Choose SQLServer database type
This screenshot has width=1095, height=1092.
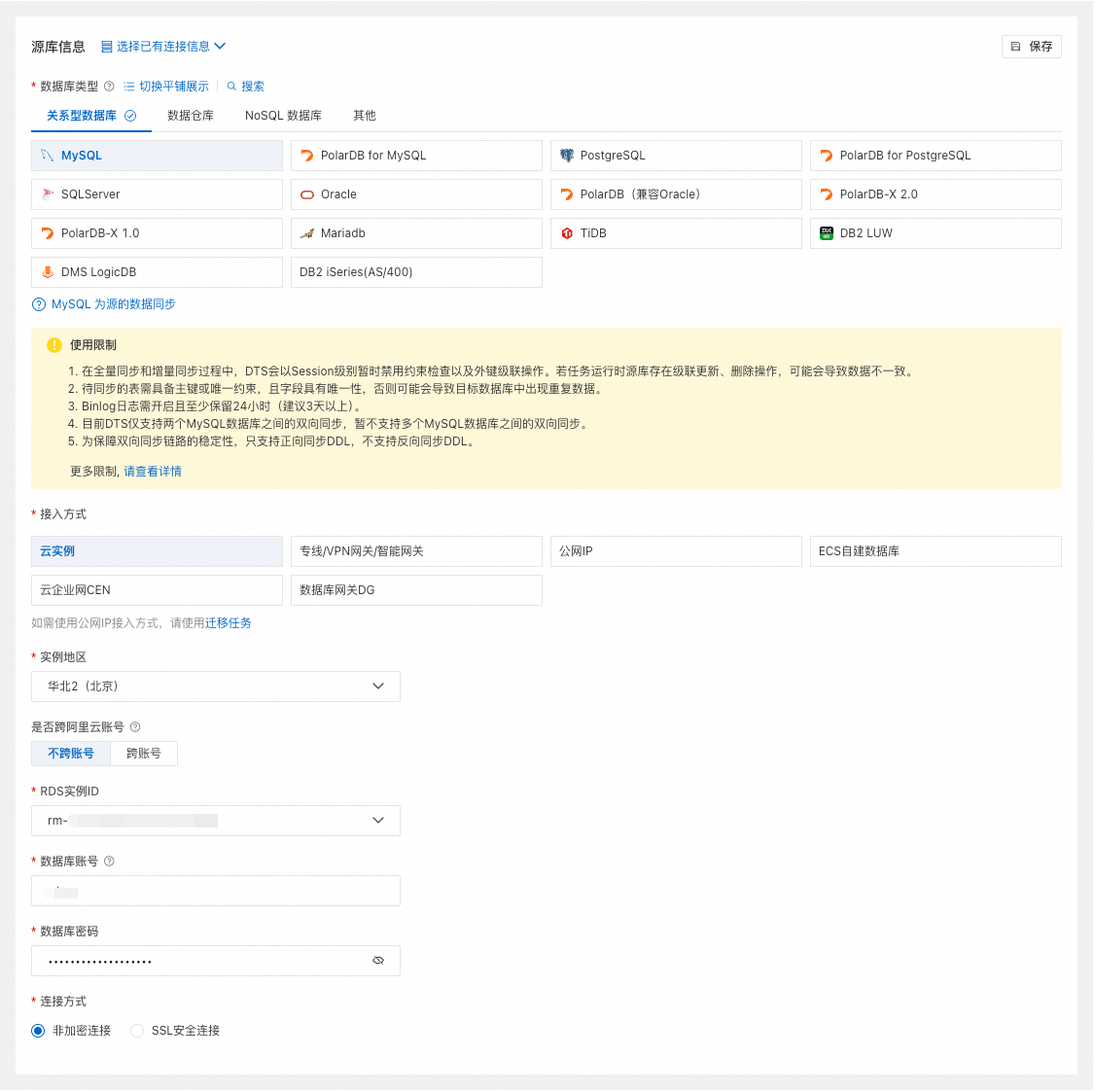pos(157,194)
